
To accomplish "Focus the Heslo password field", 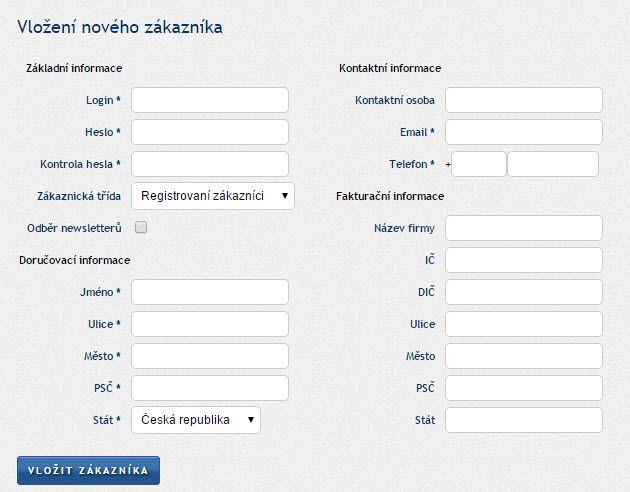I will point(210,132).
